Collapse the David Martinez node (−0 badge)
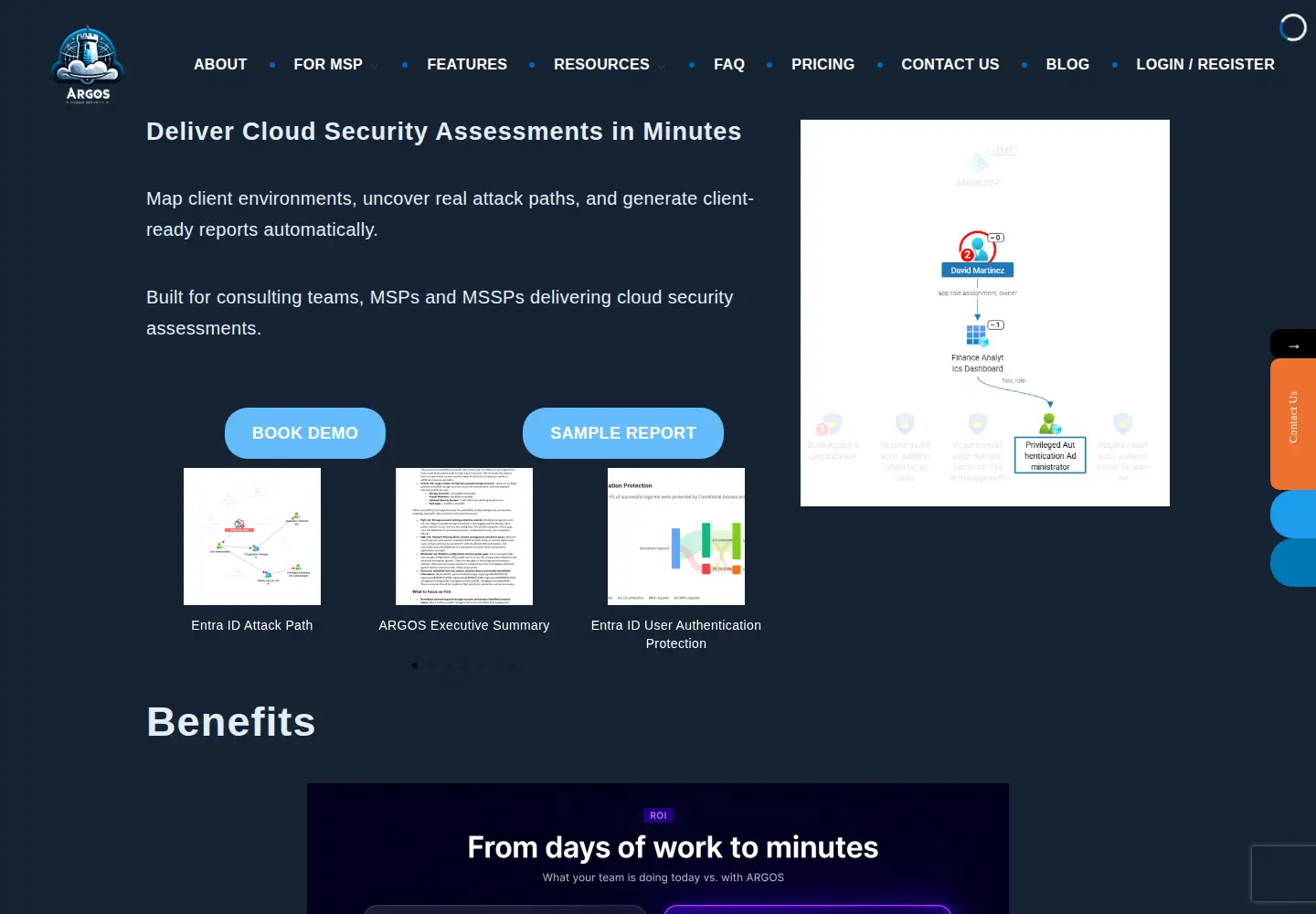This screenshot has width=1316, height=914. click(x=996, y=238)
